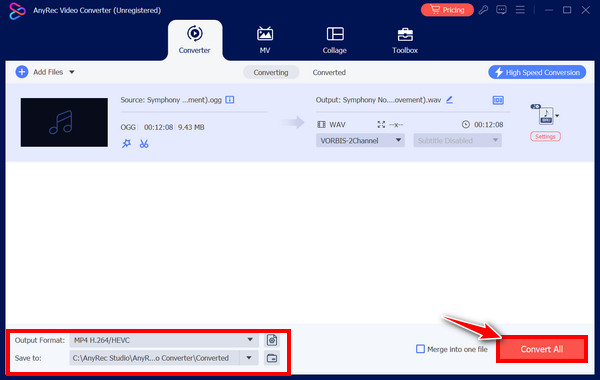Open output format custom settings icon
Viewport: 600px width, 380px height.
coord(272,340)
